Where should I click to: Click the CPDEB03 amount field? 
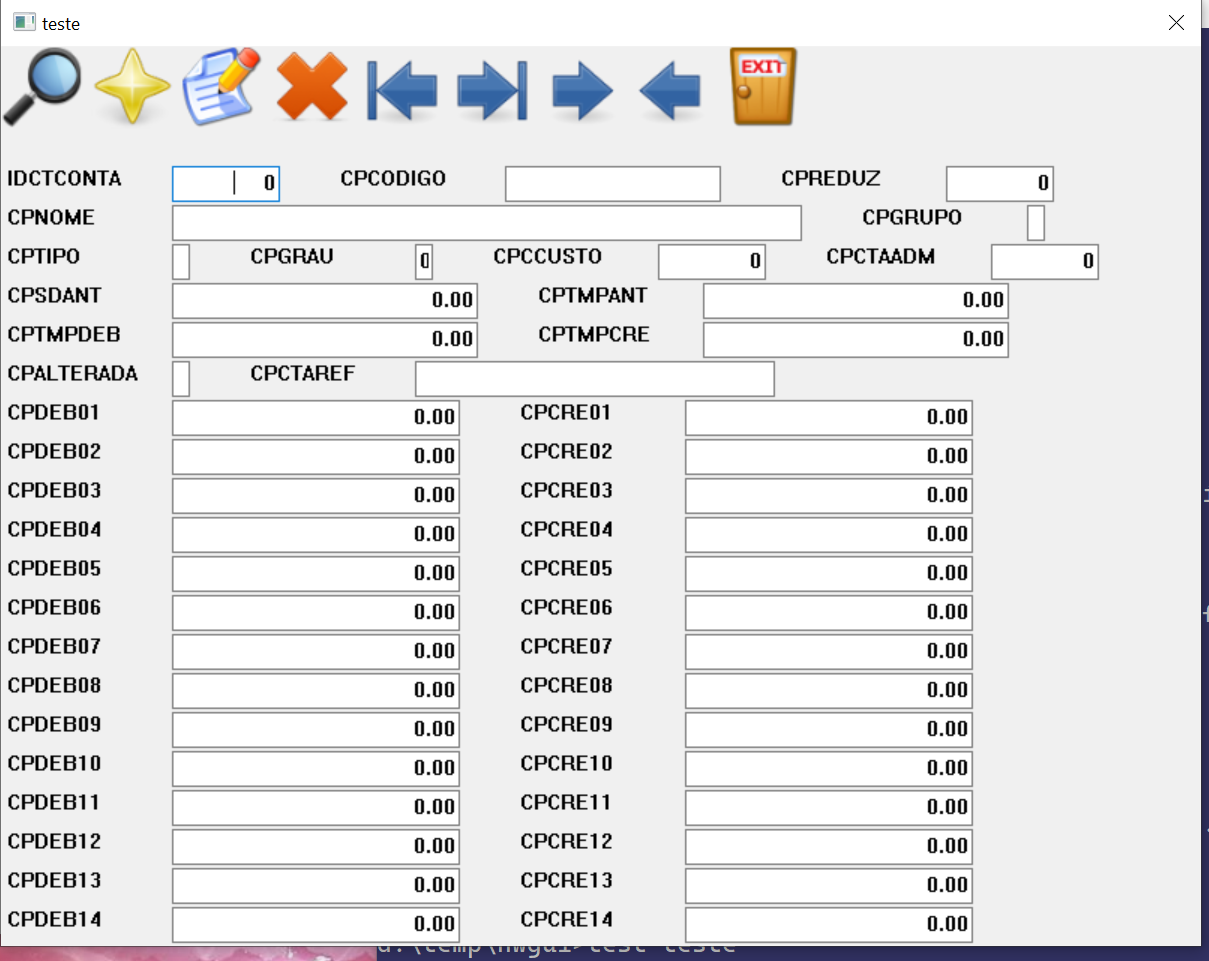(x=316, y=496)
